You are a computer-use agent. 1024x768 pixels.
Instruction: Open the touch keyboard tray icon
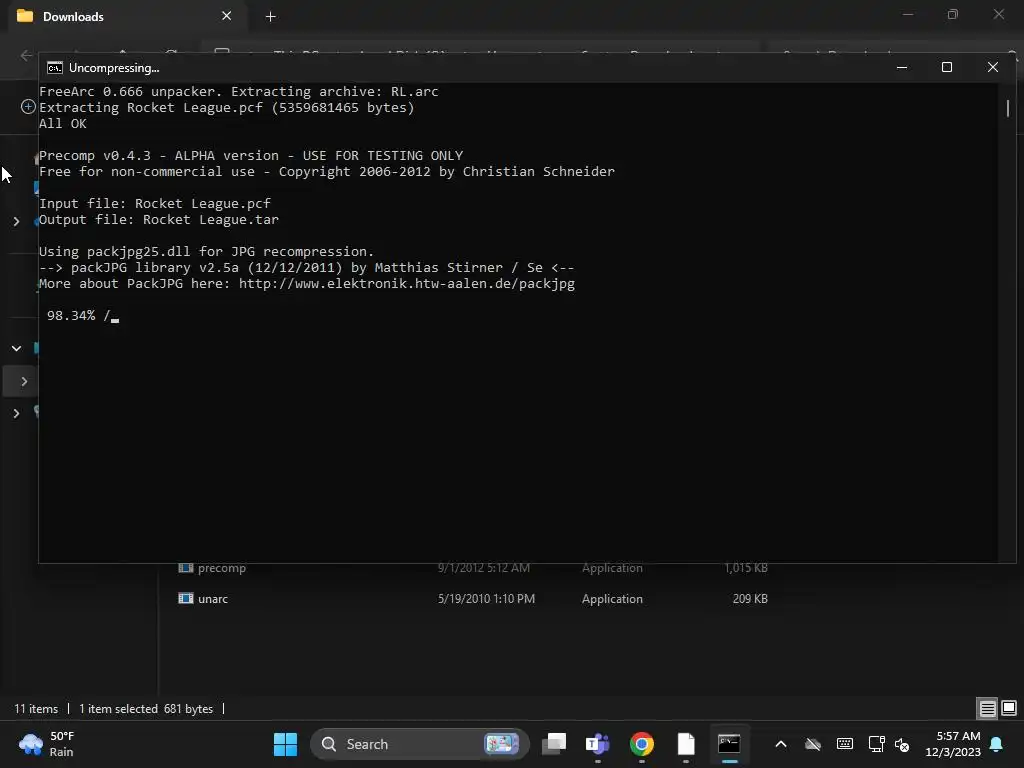click(844, 744)
